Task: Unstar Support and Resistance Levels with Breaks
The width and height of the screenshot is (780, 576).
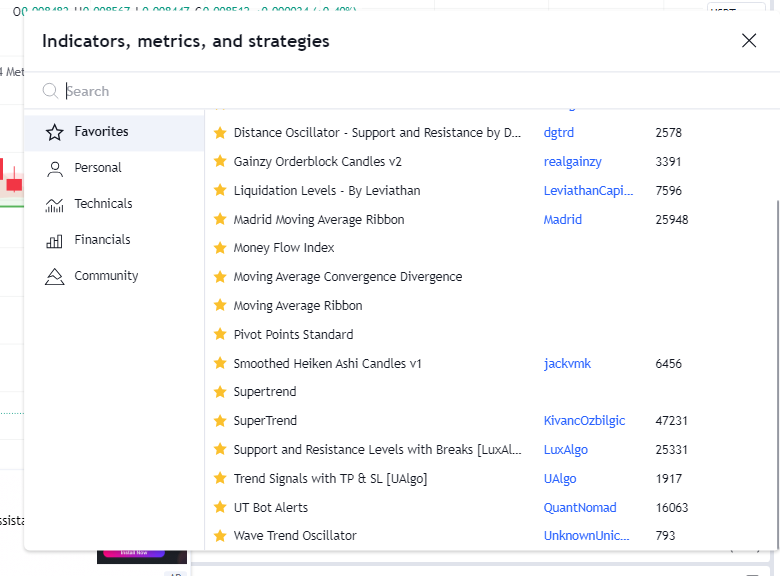Action: [x=220, y=449]
